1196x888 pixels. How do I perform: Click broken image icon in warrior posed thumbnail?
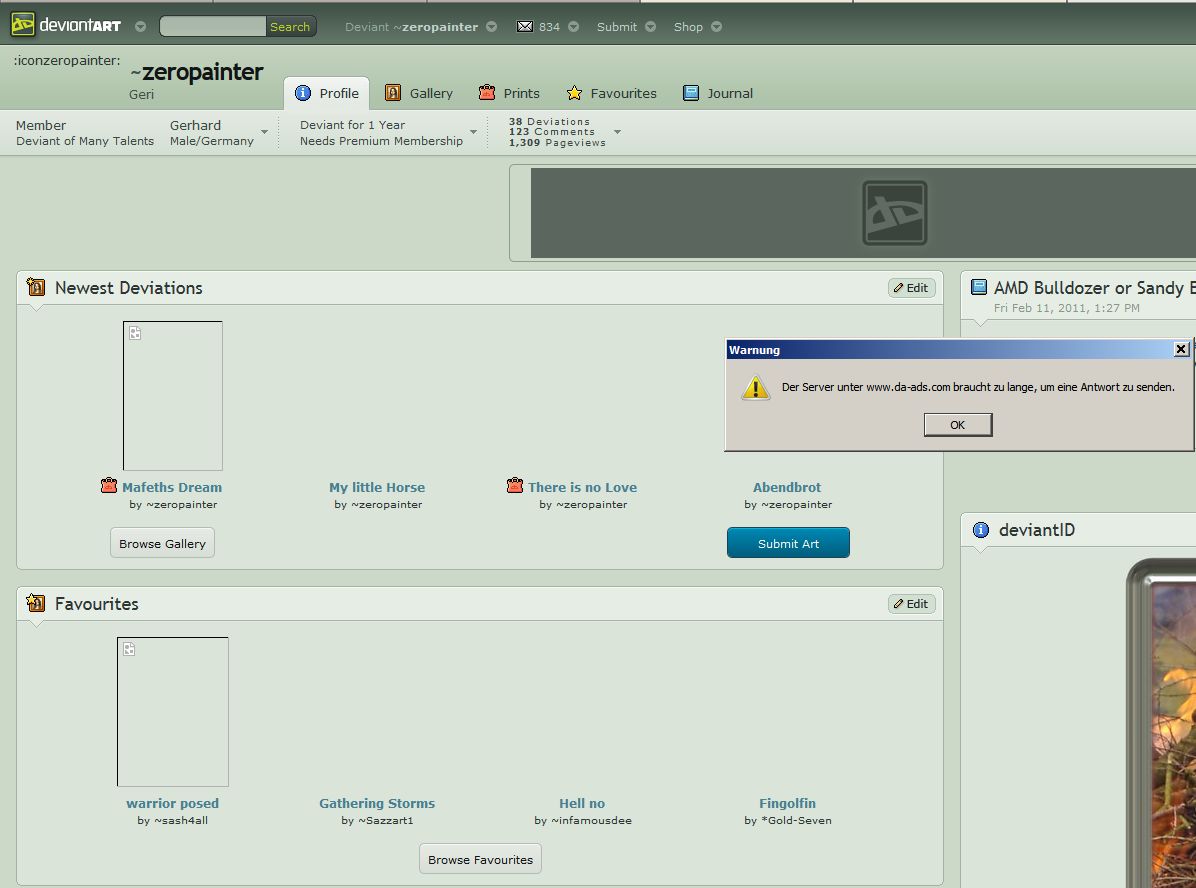tap(130, 648)
